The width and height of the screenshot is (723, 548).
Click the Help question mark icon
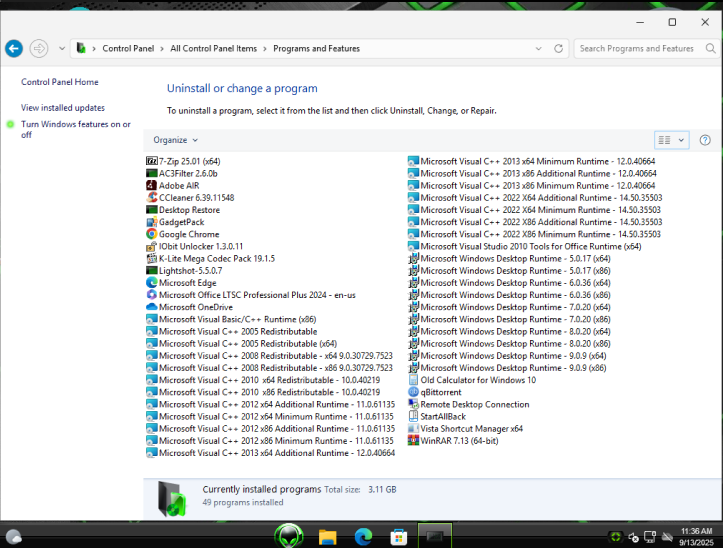[705, 140]
